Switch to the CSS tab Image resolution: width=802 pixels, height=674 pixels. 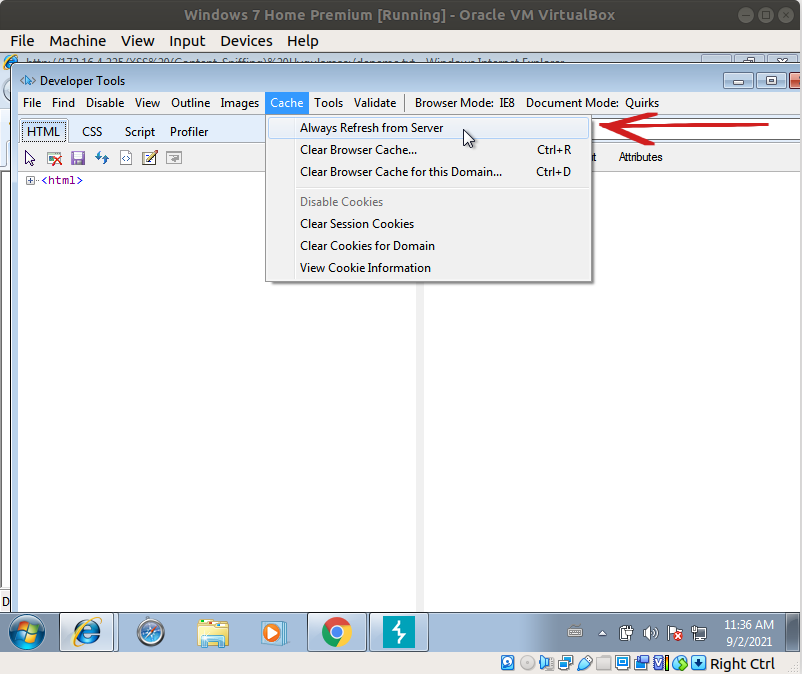(x=92, y=132)
